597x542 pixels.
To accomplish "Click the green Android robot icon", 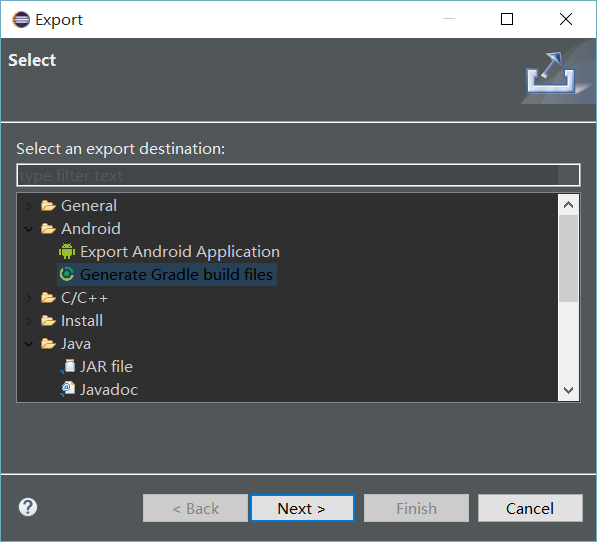I will (67, 252).
